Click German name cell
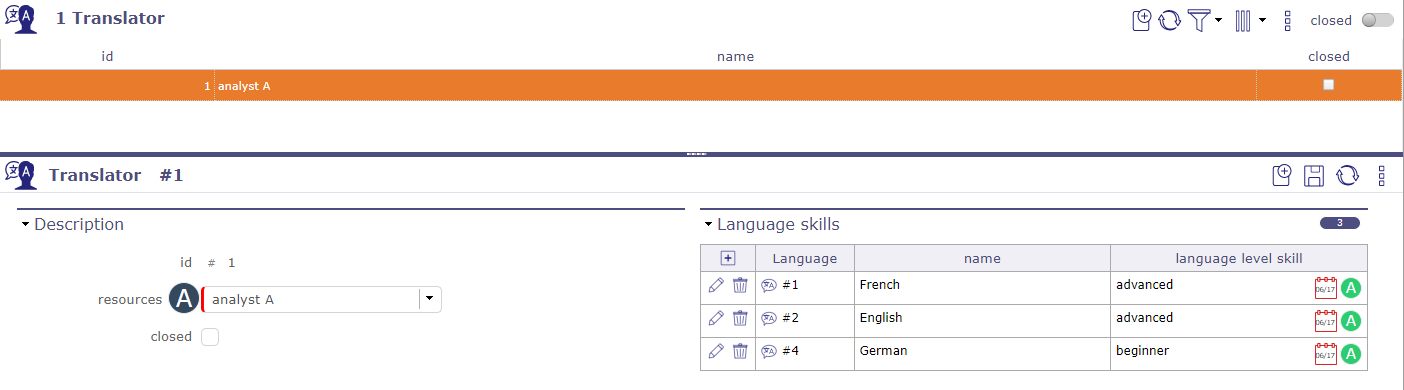The image size is (1404, 390). (982, 354)
